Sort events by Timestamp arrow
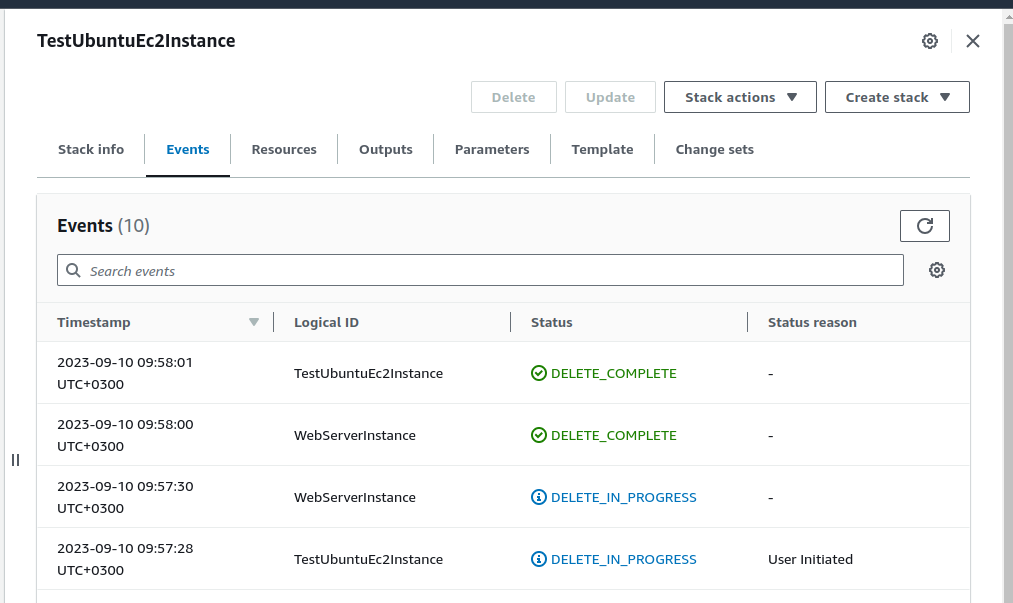The image size is (1013, 603). pos(254,322)
